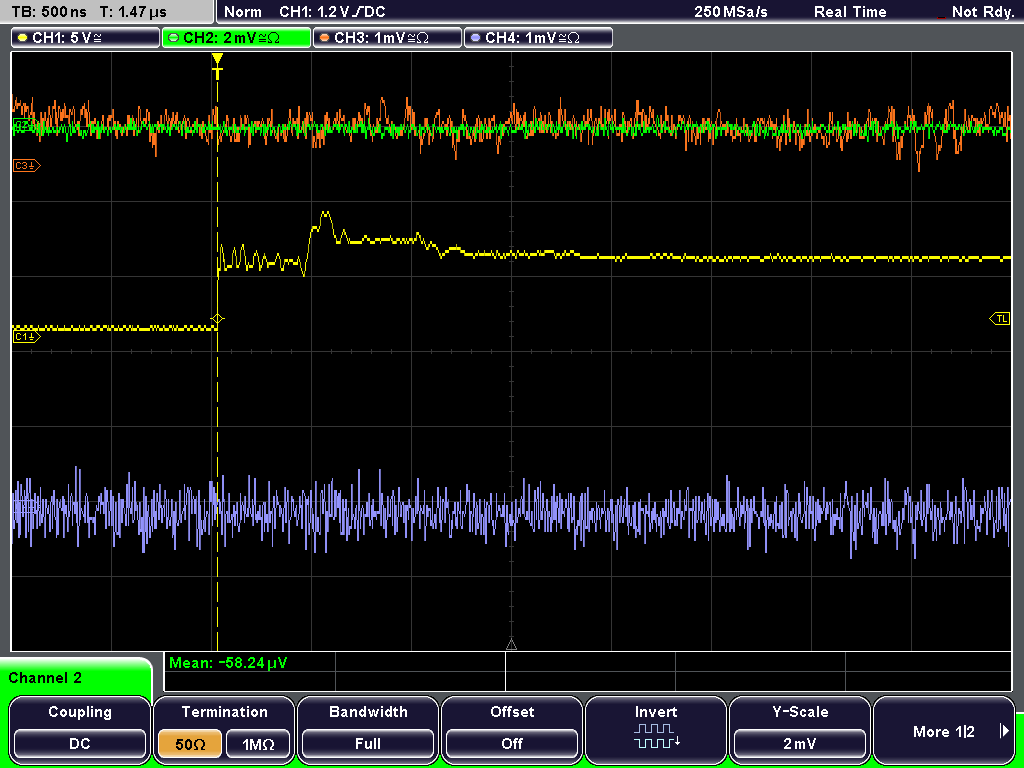This screenshot has height=768, width=1024.
Task: Click the More page arrow icon
Action: click(1004, 731)
